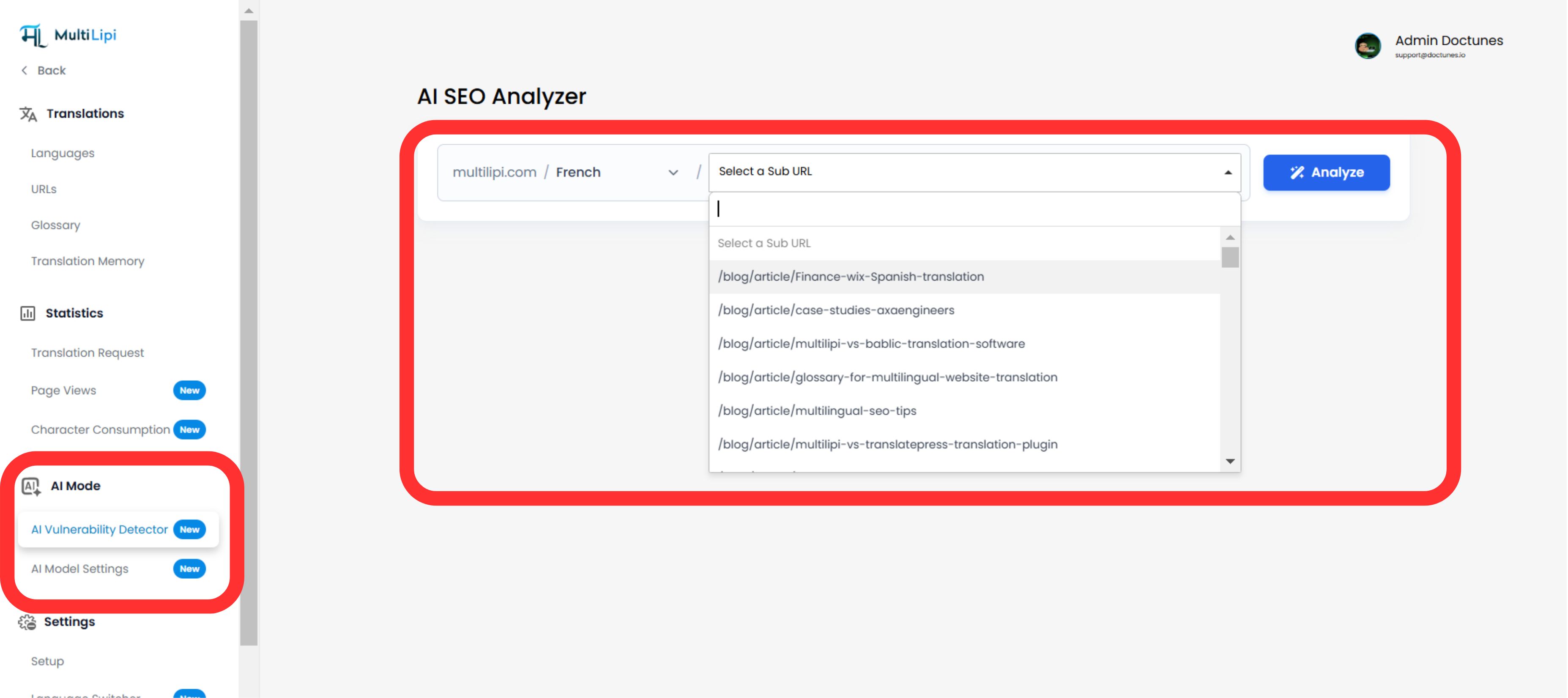Click the Settings section heading
This screenshot has width=1568, height=698.
(x=69, y=622)
